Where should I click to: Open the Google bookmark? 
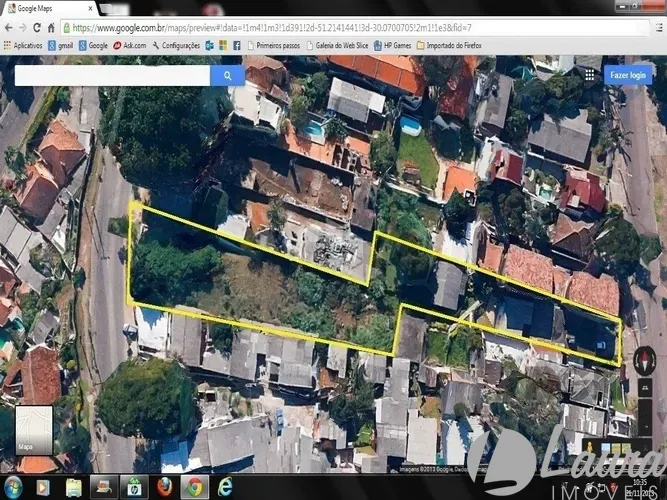[x=93, y=46]
